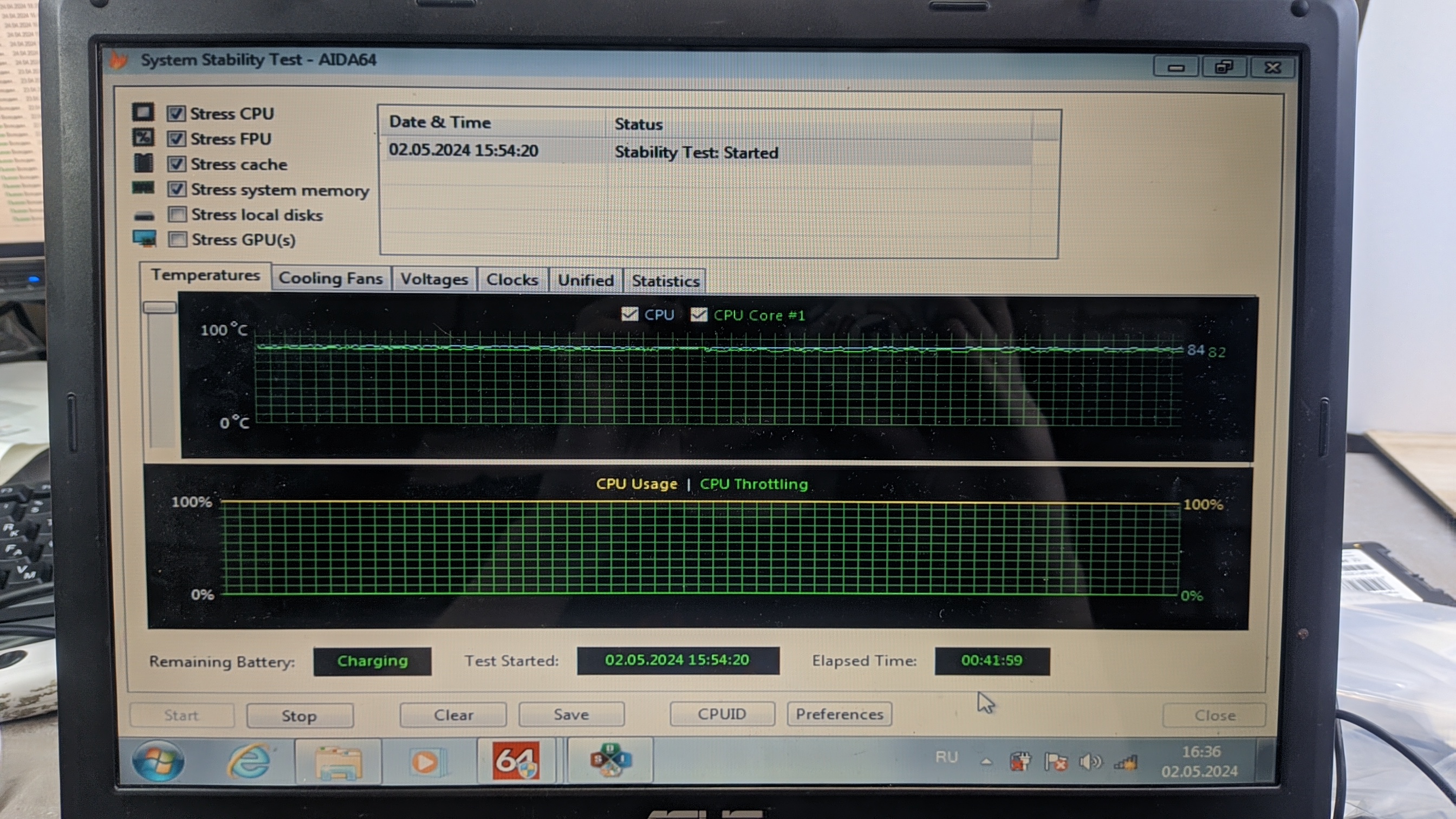Open the Windows Start orb
This screenshot has height=819, width=1456.
pos(158,762)
